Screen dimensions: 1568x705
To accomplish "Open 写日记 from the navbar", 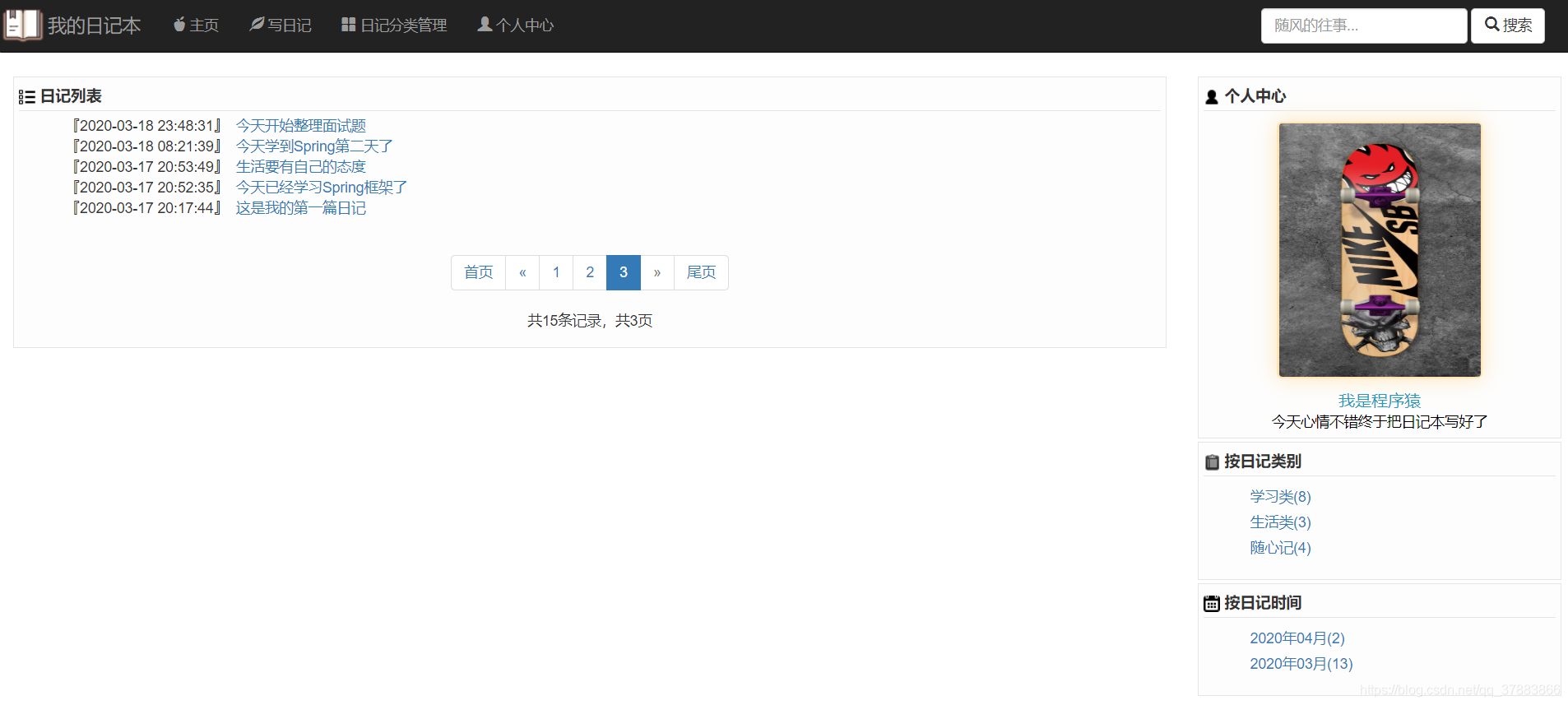I will click(281, 26).
